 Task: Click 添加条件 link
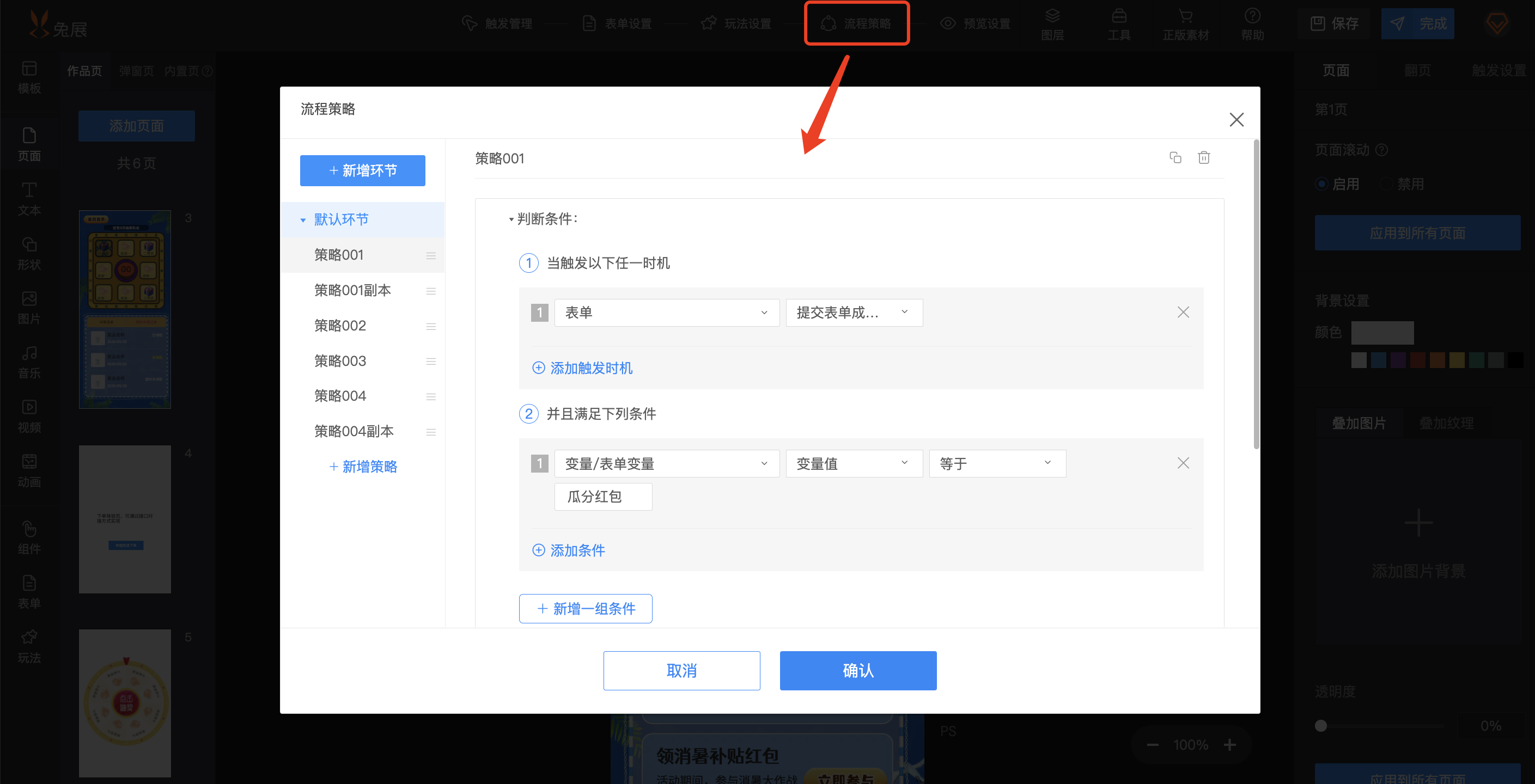coord(569,550)
